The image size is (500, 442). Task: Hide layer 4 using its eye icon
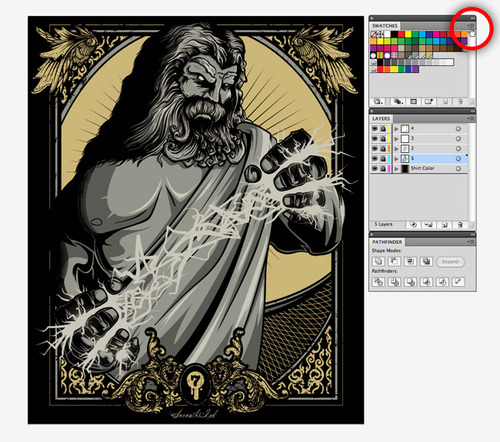375,128
